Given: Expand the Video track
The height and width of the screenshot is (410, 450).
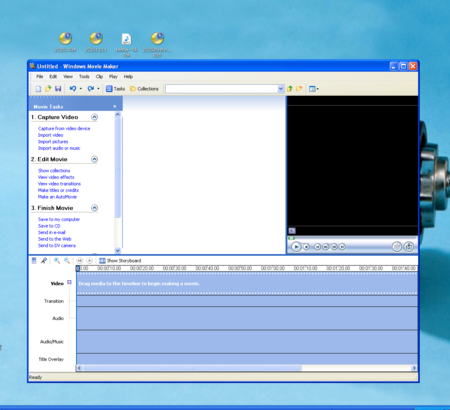Looking at the screenshot, I should pyautogui.click(x=69, y=282).
